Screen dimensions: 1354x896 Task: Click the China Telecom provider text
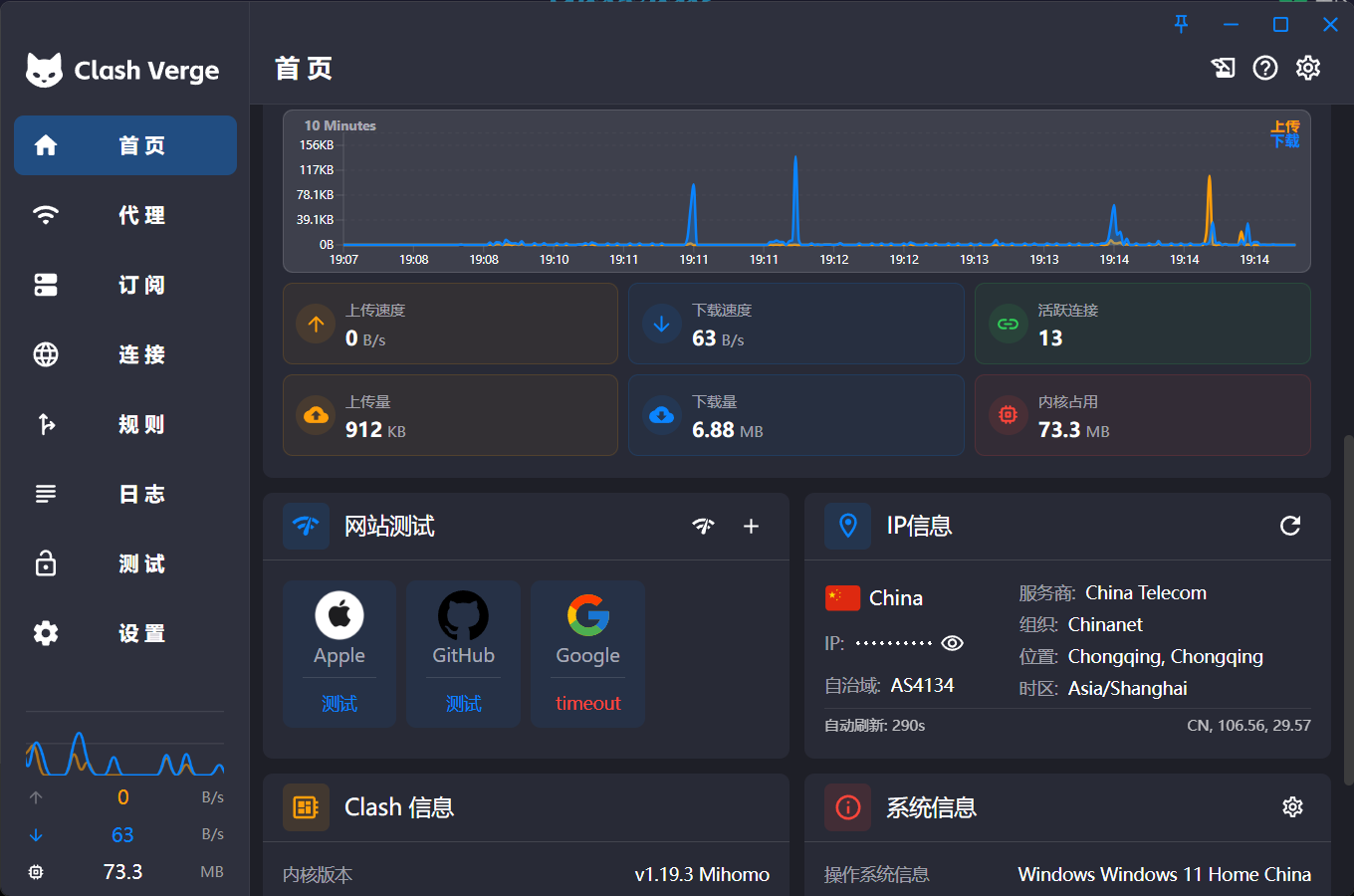coord(1146,592)
